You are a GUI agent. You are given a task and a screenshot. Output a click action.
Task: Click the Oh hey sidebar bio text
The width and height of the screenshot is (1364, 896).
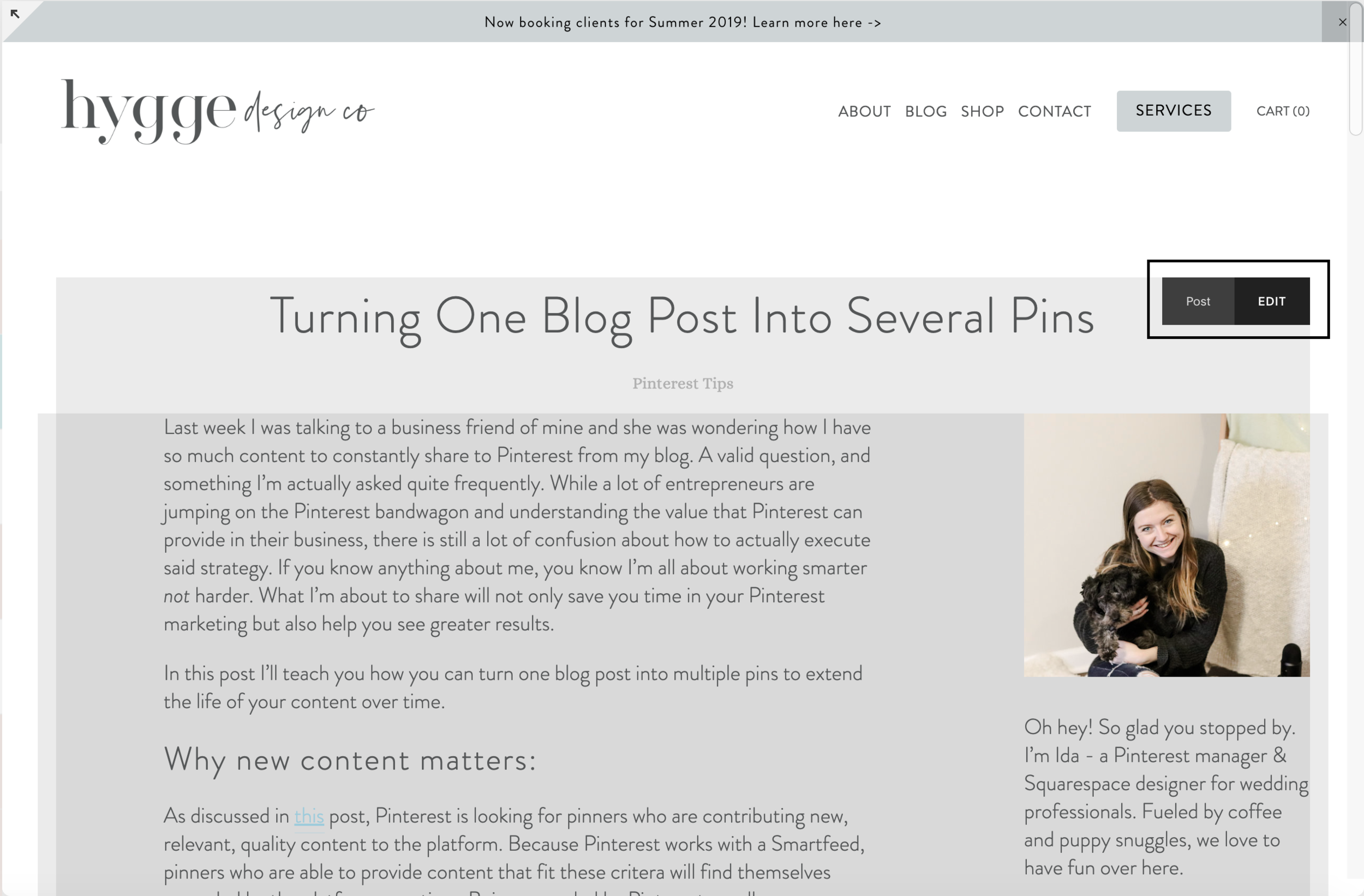(1166, 797)
